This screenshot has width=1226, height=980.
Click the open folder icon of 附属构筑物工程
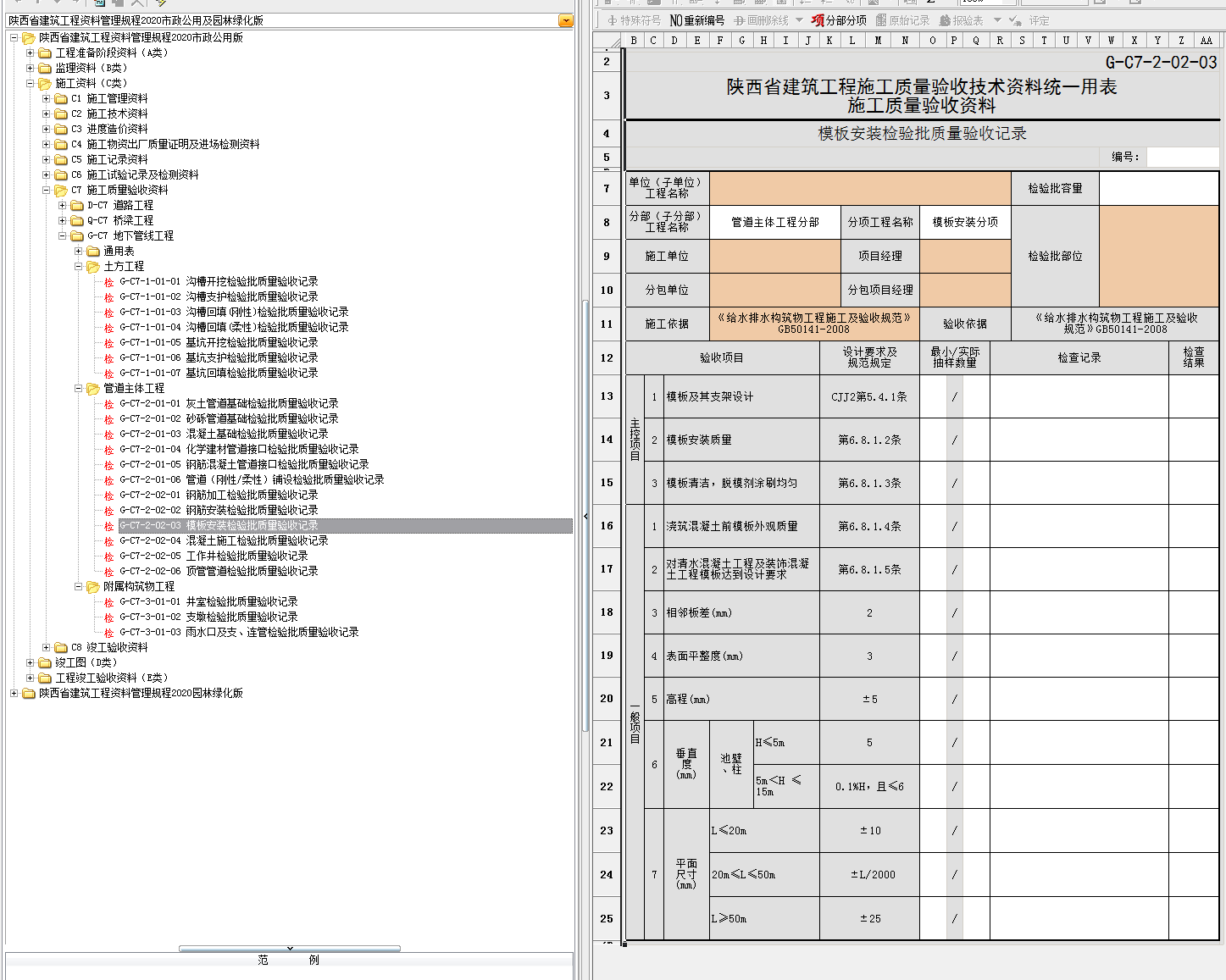(93, 586)
